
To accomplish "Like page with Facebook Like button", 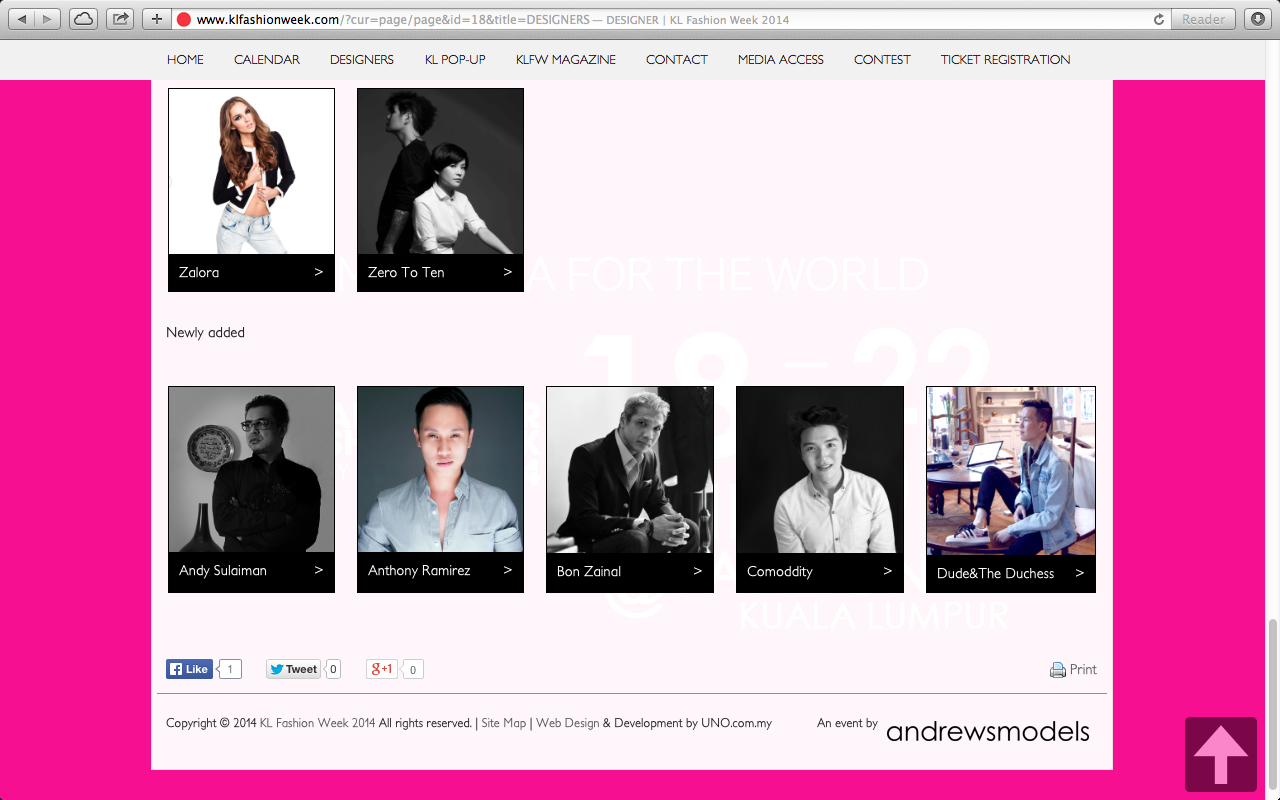I will [x=189, y=669].
